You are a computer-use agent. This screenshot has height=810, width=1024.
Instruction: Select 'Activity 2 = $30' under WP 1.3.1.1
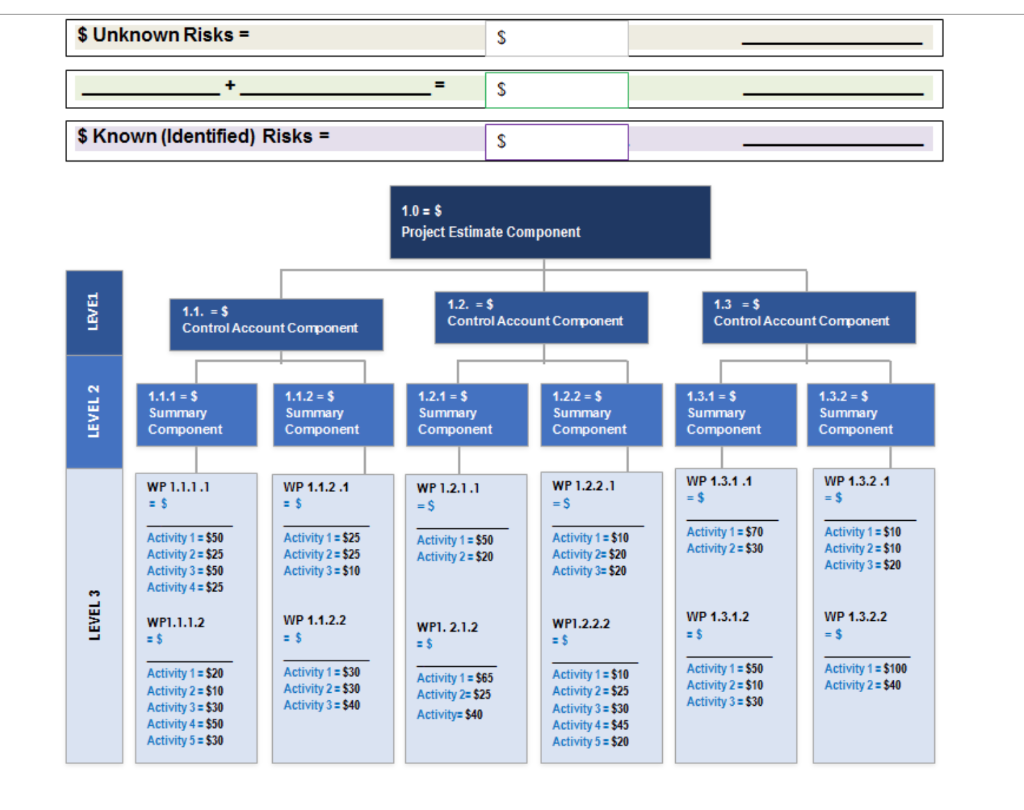pos(725,549)
